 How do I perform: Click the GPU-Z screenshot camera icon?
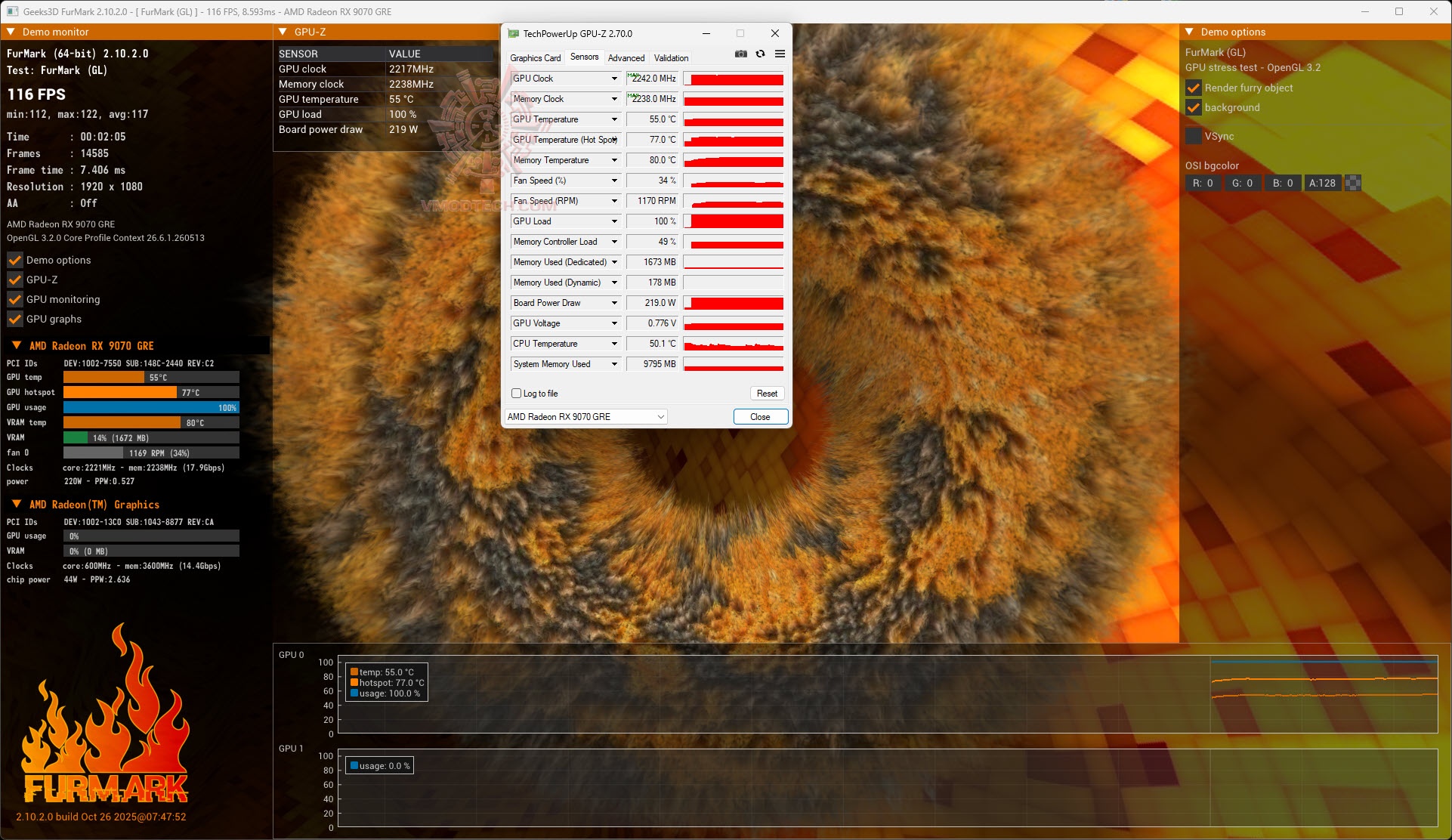(740, 54)
